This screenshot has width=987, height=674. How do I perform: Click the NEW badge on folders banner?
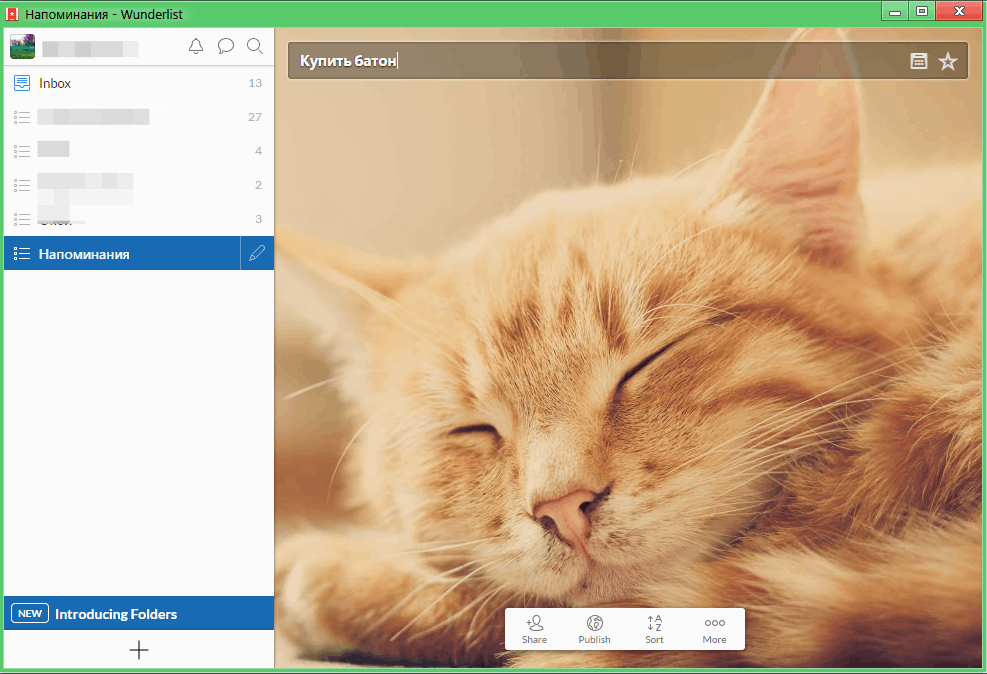[30, 613]
